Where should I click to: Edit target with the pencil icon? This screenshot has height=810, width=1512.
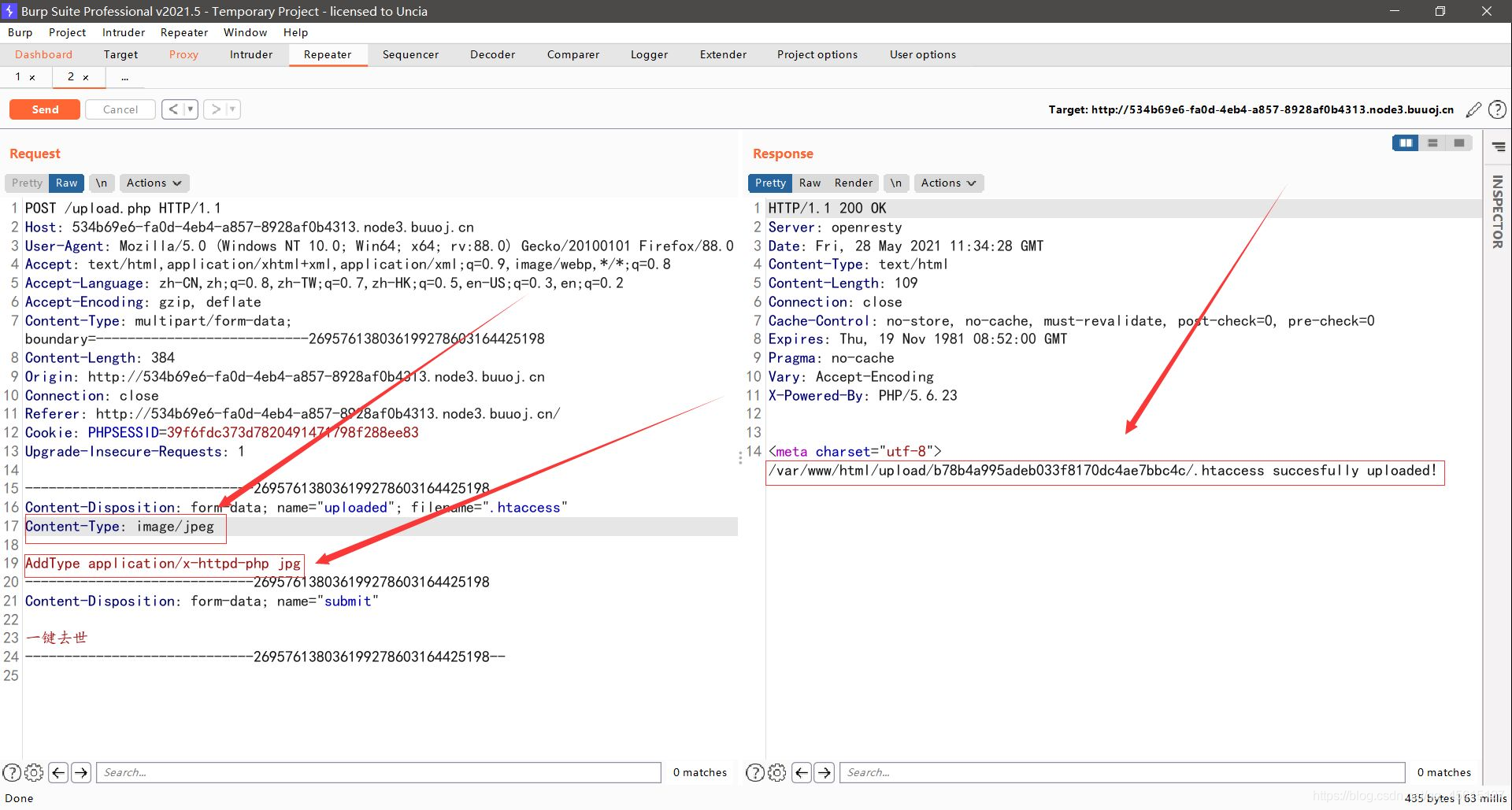coord(1473,110)
